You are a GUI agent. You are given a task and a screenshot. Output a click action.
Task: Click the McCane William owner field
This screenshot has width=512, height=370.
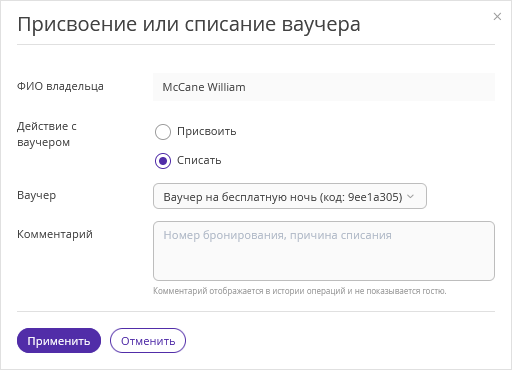pos(324,87)
